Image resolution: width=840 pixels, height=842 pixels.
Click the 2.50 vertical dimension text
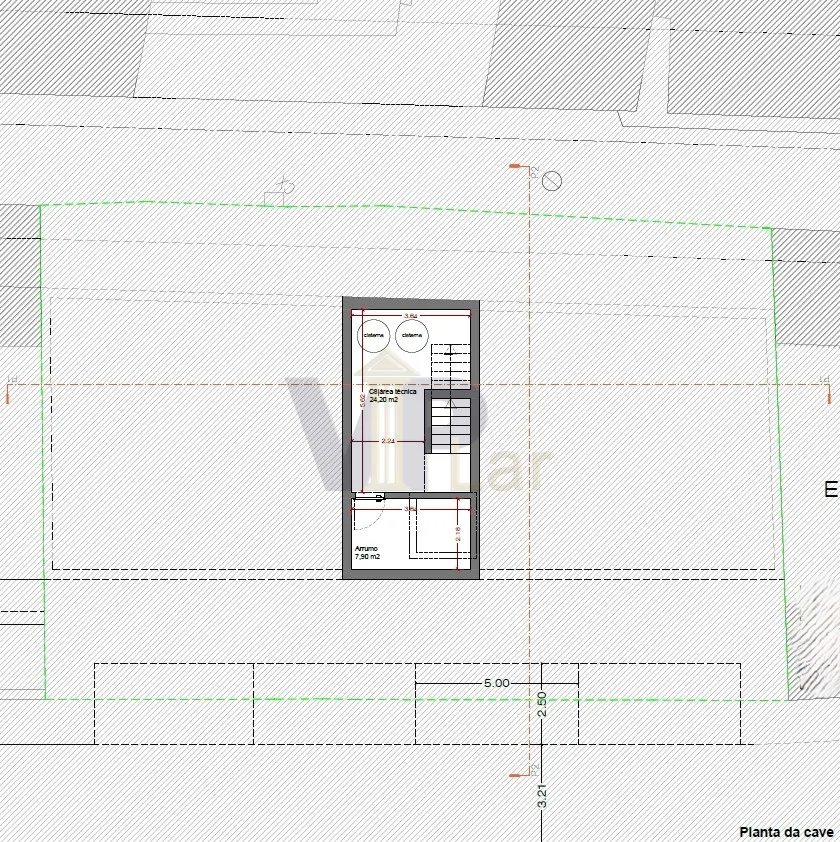point(541,704)
